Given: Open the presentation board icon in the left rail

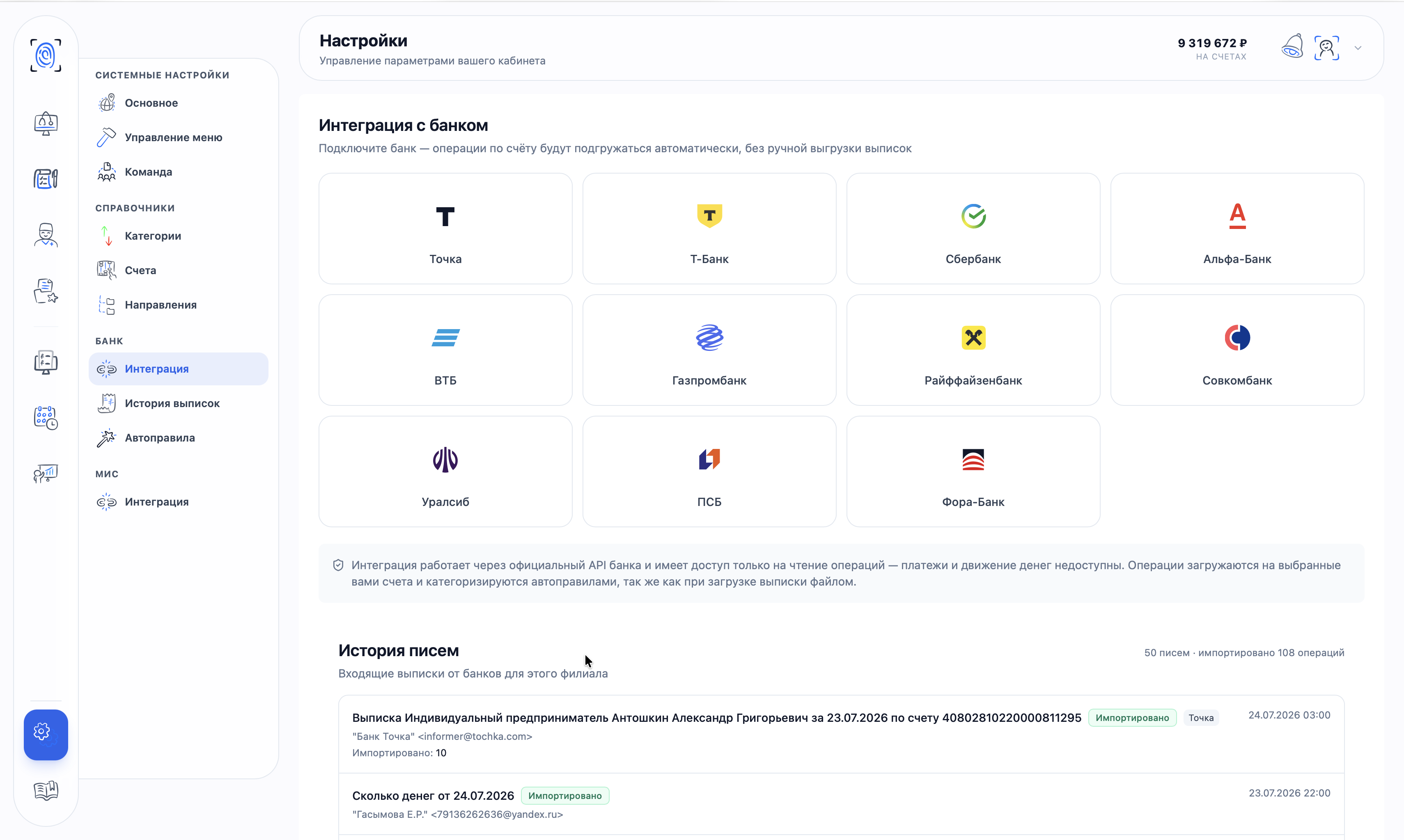Looking at the screenshot, I should point(46,124).
